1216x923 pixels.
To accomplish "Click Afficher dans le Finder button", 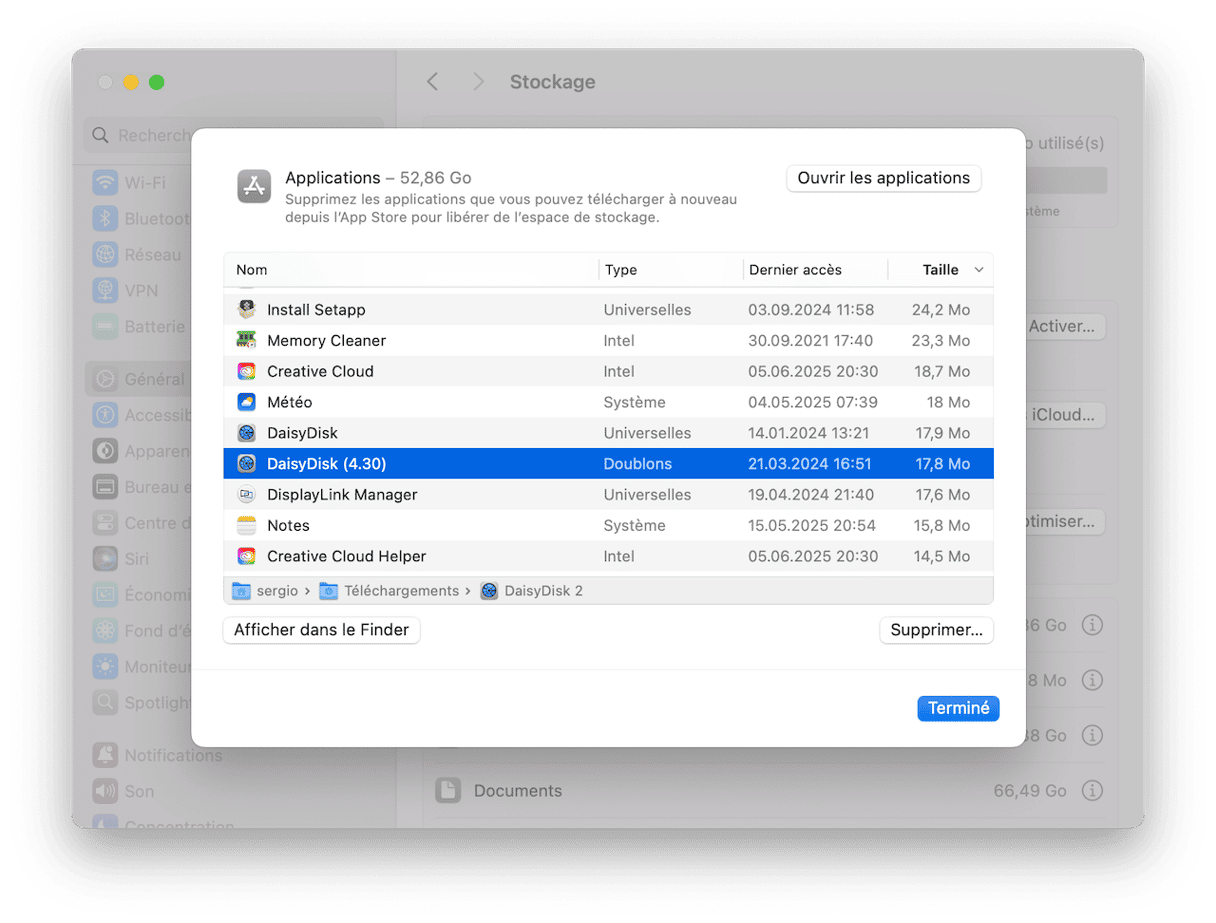I will pyautogui.click(x=321, y=630).
